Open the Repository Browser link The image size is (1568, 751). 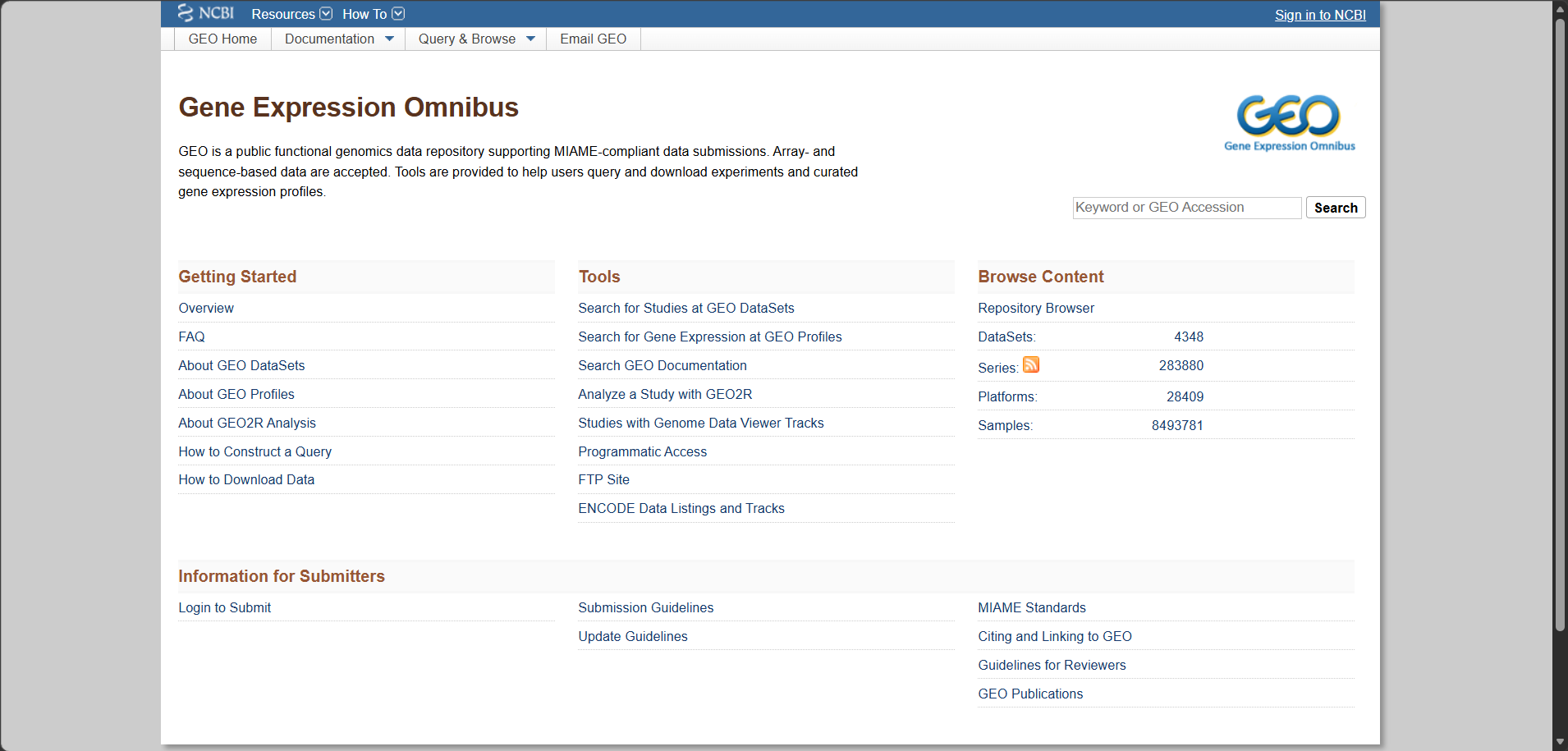1036,308
